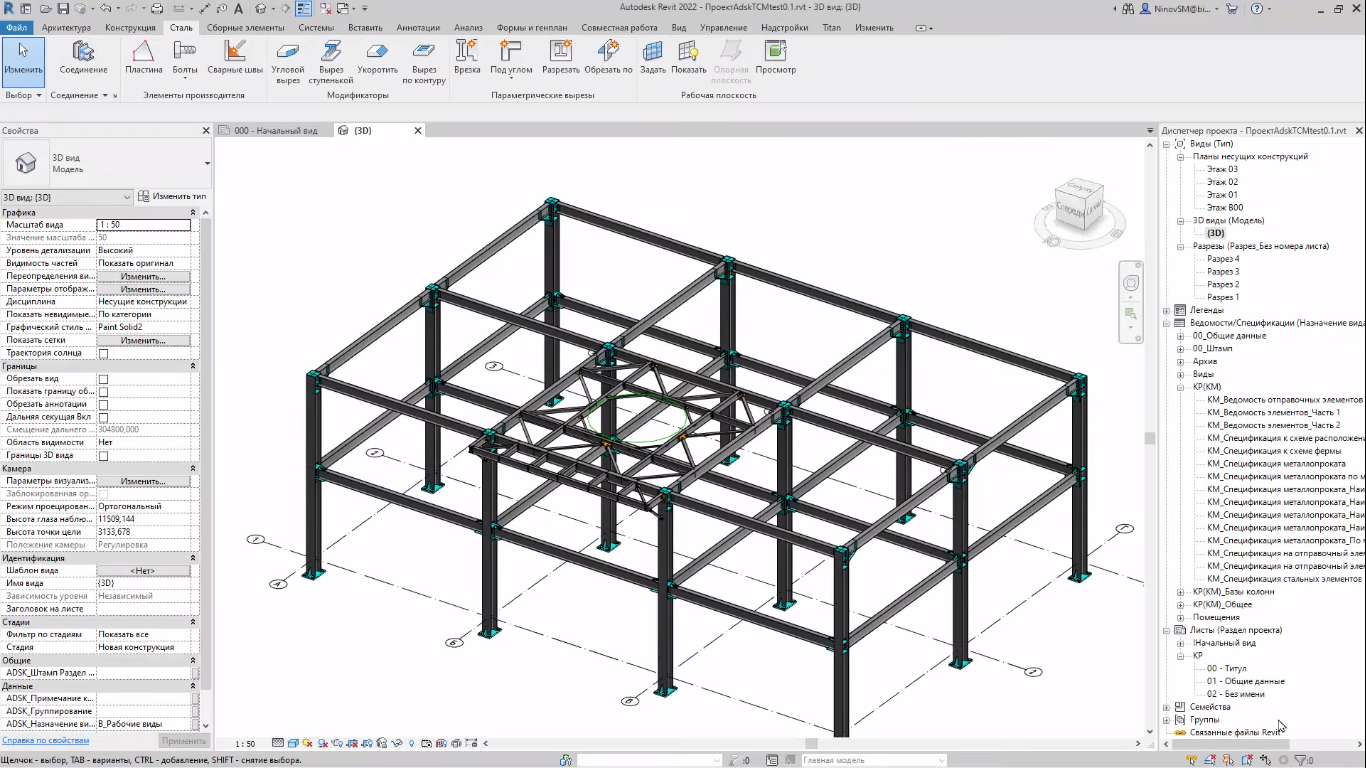Enable Границы 3D вида checkbox
This screenshot has width=1366, height=768.
tap(103, 456)
